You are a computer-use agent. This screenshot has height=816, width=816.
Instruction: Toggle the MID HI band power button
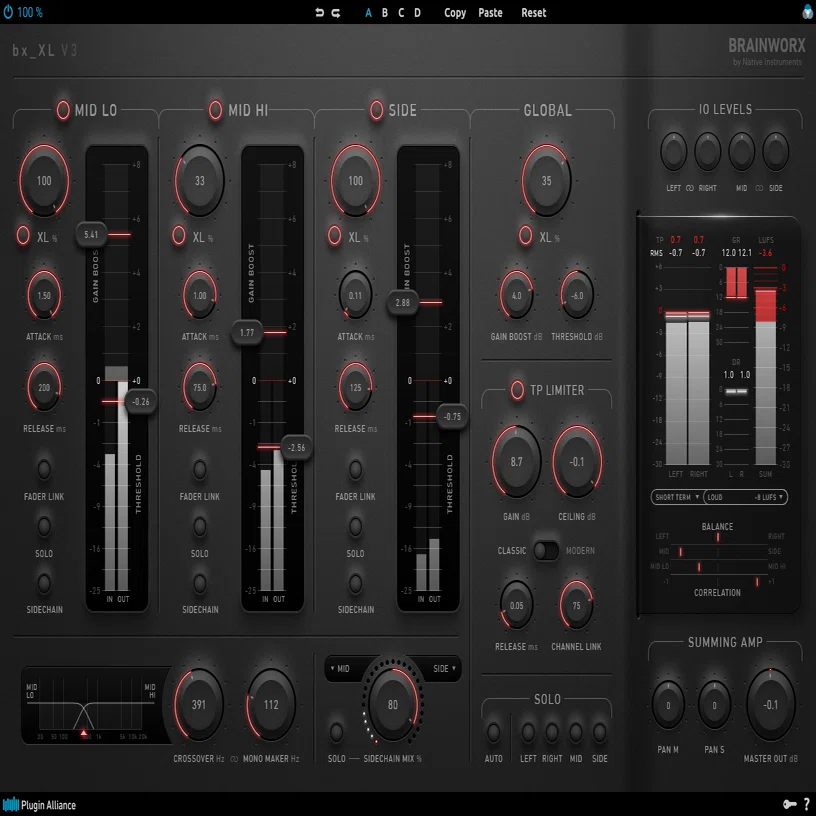215,110
